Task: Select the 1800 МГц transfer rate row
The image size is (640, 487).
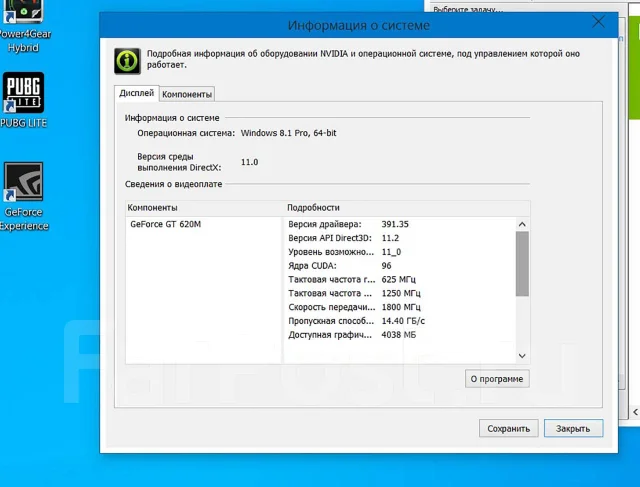Action: 400,307
